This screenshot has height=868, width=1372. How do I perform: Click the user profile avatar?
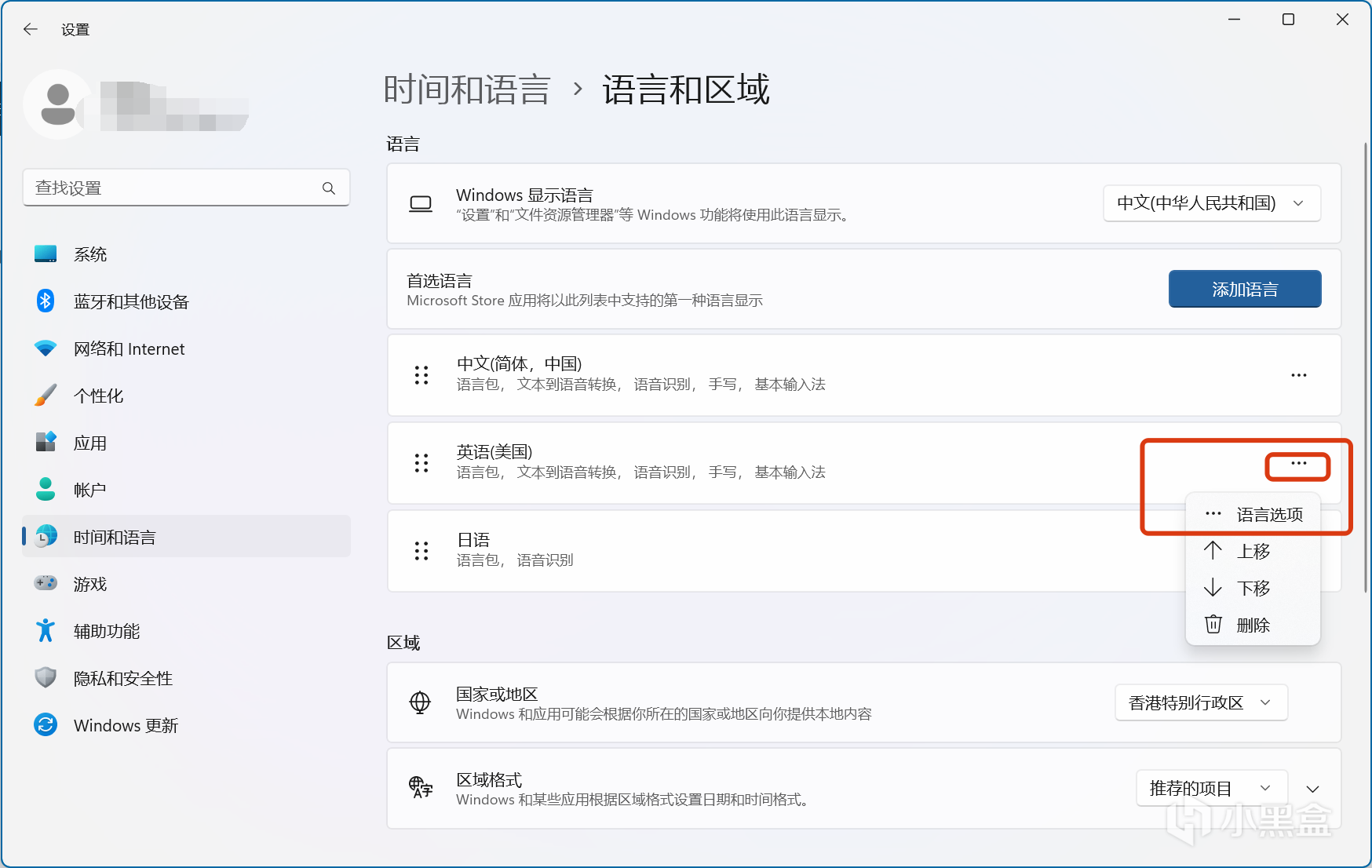point(58,104)
